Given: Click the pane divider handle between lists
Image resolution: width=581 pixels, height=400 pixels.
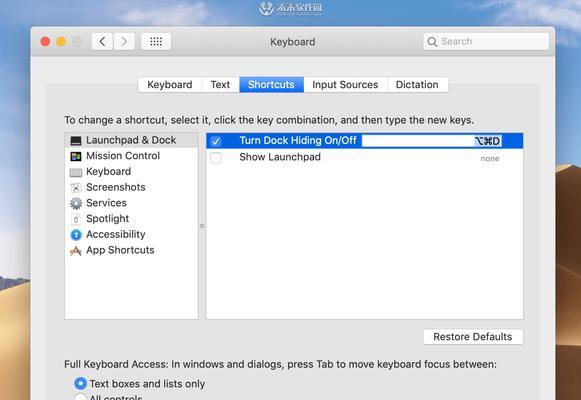Looking at the screenshot, I should (x=202, y=226).
